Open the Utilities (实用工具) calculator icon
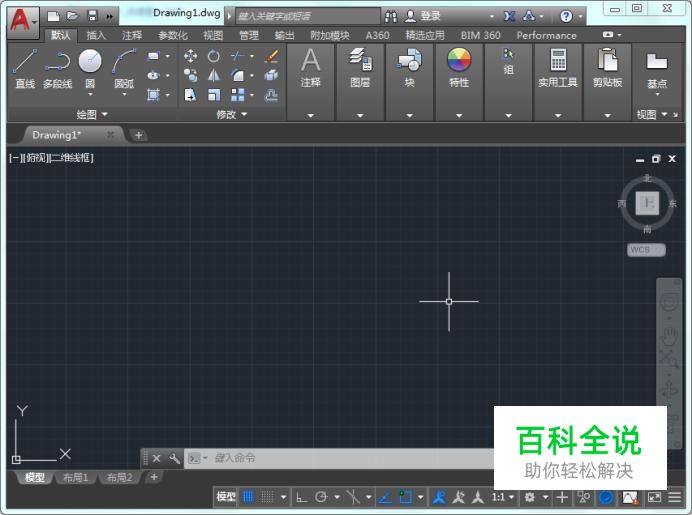The image size is (692, 515). tap(558, 62)
